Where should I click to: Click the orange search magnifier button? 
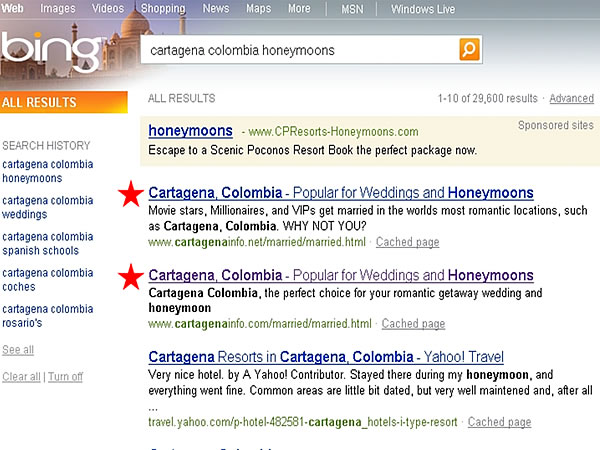469,49
